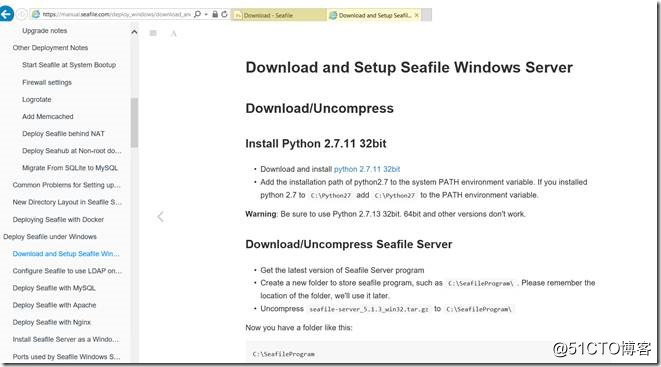Click the search magnifier icon in address bar
The image size is (661, 367).
click(x=197, y=14)
